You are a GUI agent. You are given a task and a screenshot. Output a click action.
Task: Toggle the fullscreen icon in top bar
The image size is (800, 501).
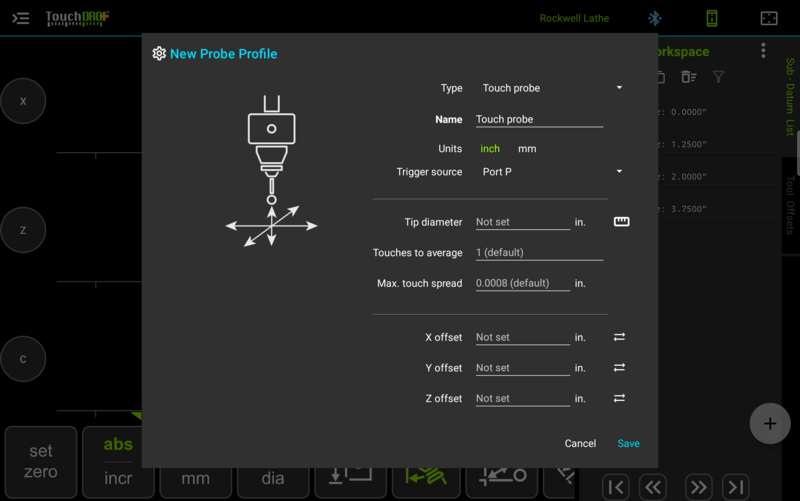click(x=769, y=18)
